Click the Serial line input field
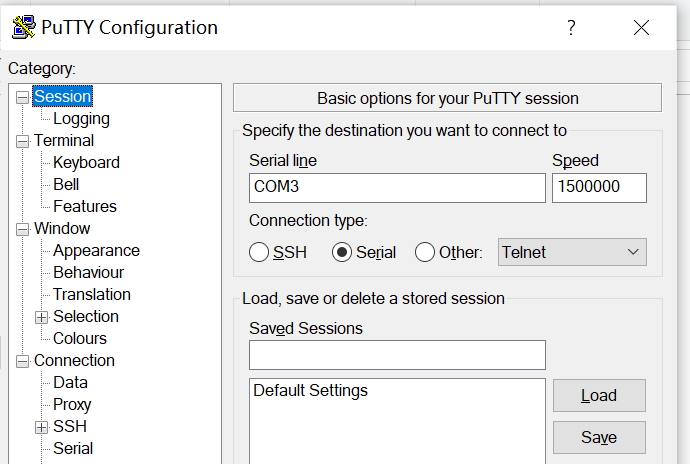Image resolution: width=690 pixels, height=464 pixels. tap(397, 187)
